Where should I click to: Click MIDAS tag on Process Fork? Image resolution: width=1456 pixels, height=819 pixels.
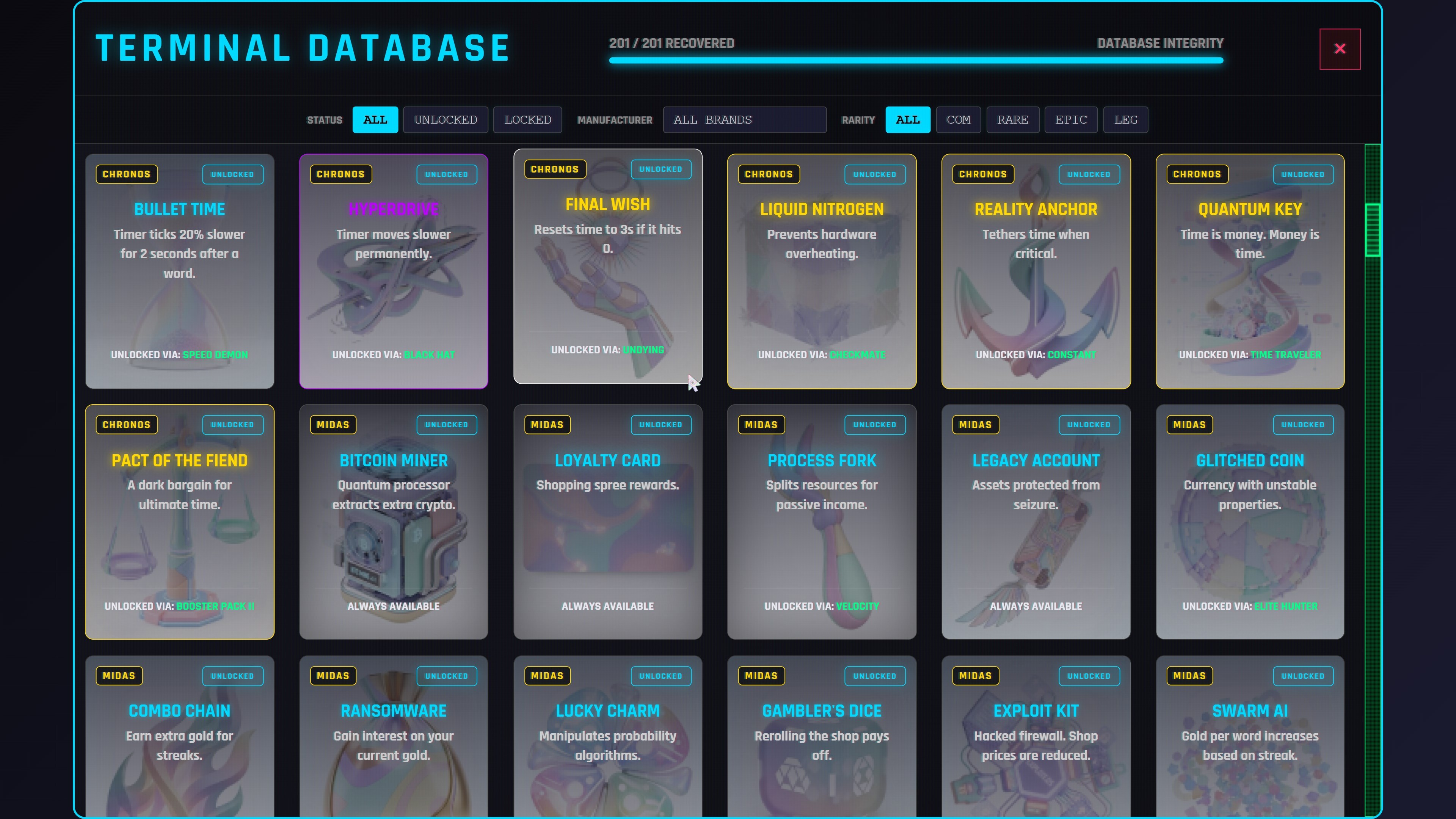pos(761,425)
